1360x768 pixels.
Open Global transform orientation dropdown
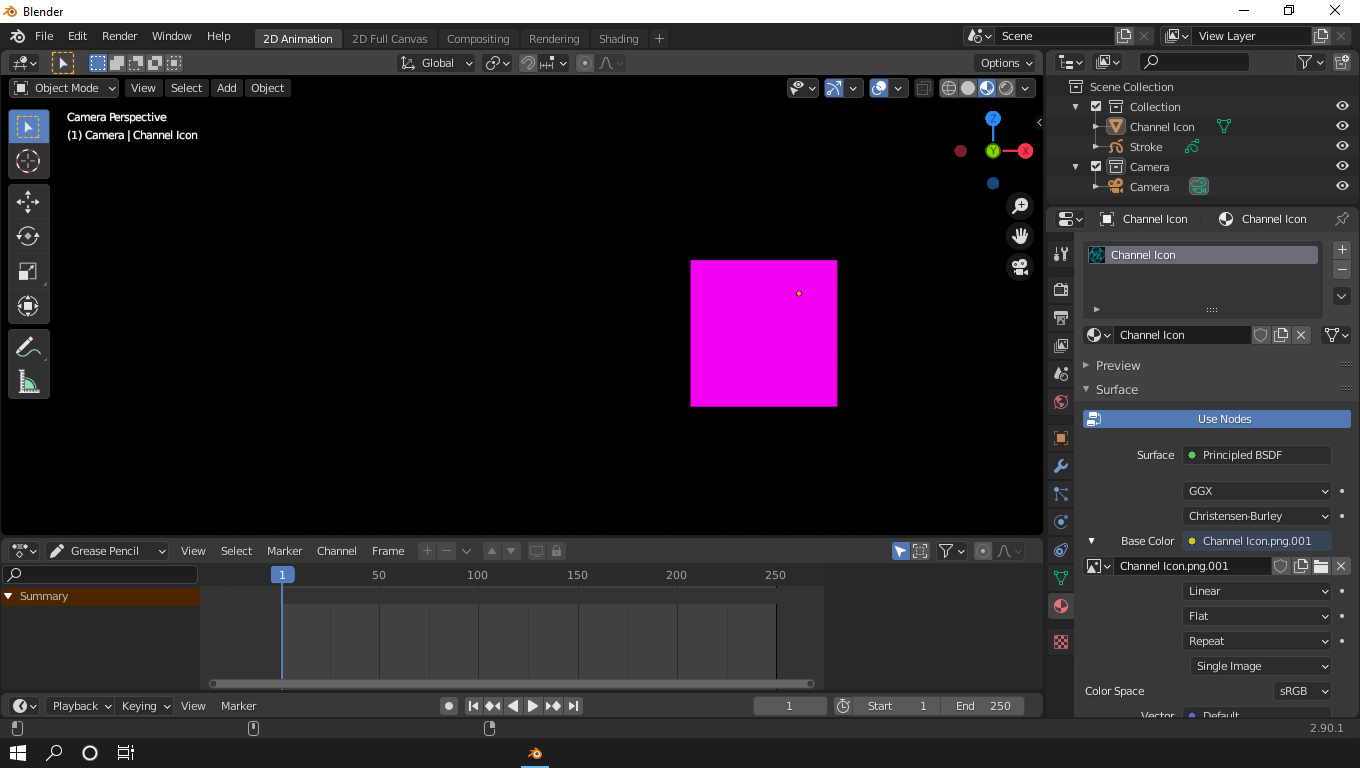[437, 63]
